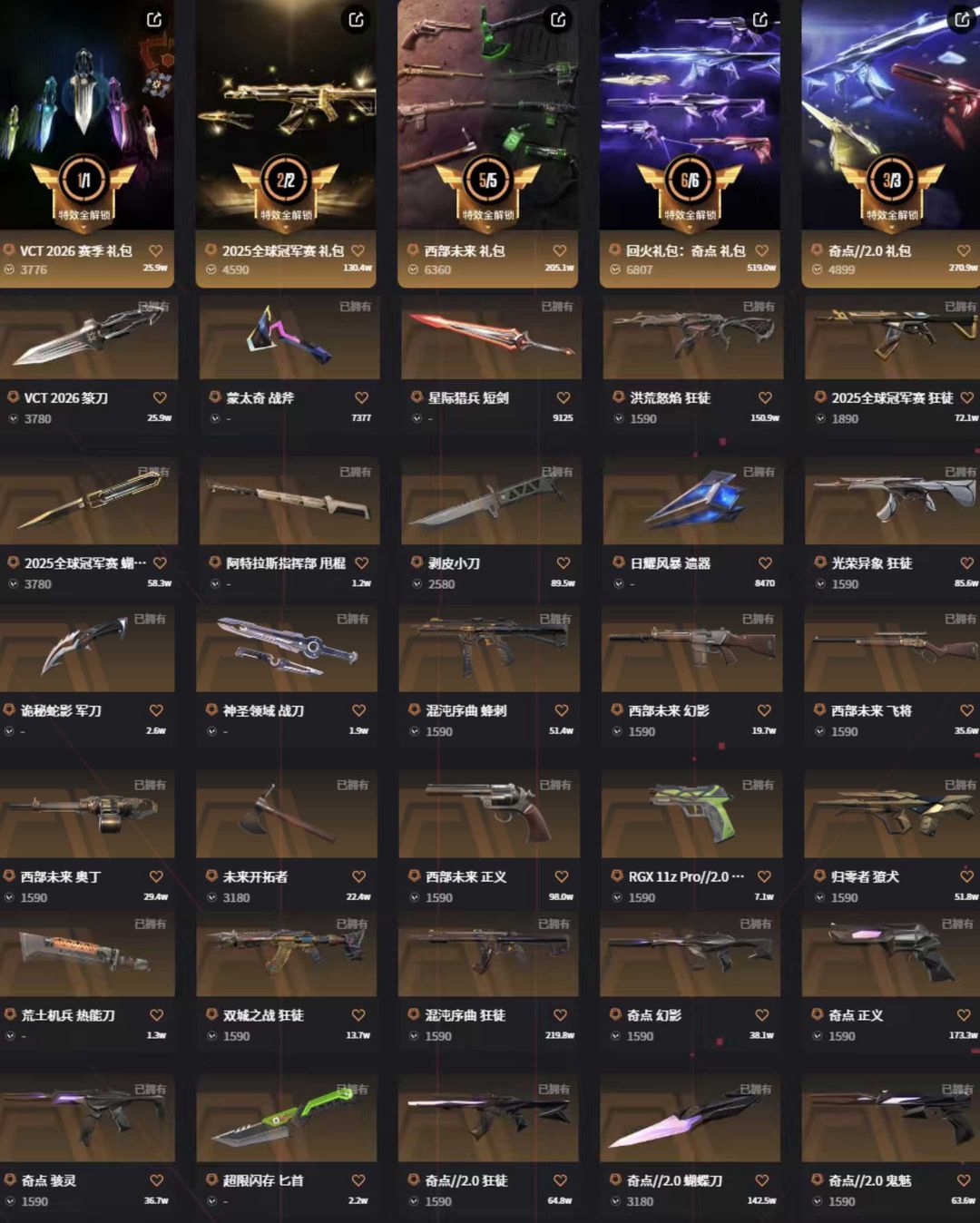Image resolution: width=980 pixels, height=1223 pixels.
Task: Open the 蒙太奇 战斧 axe thumbnail
Action: click(288, 337)
